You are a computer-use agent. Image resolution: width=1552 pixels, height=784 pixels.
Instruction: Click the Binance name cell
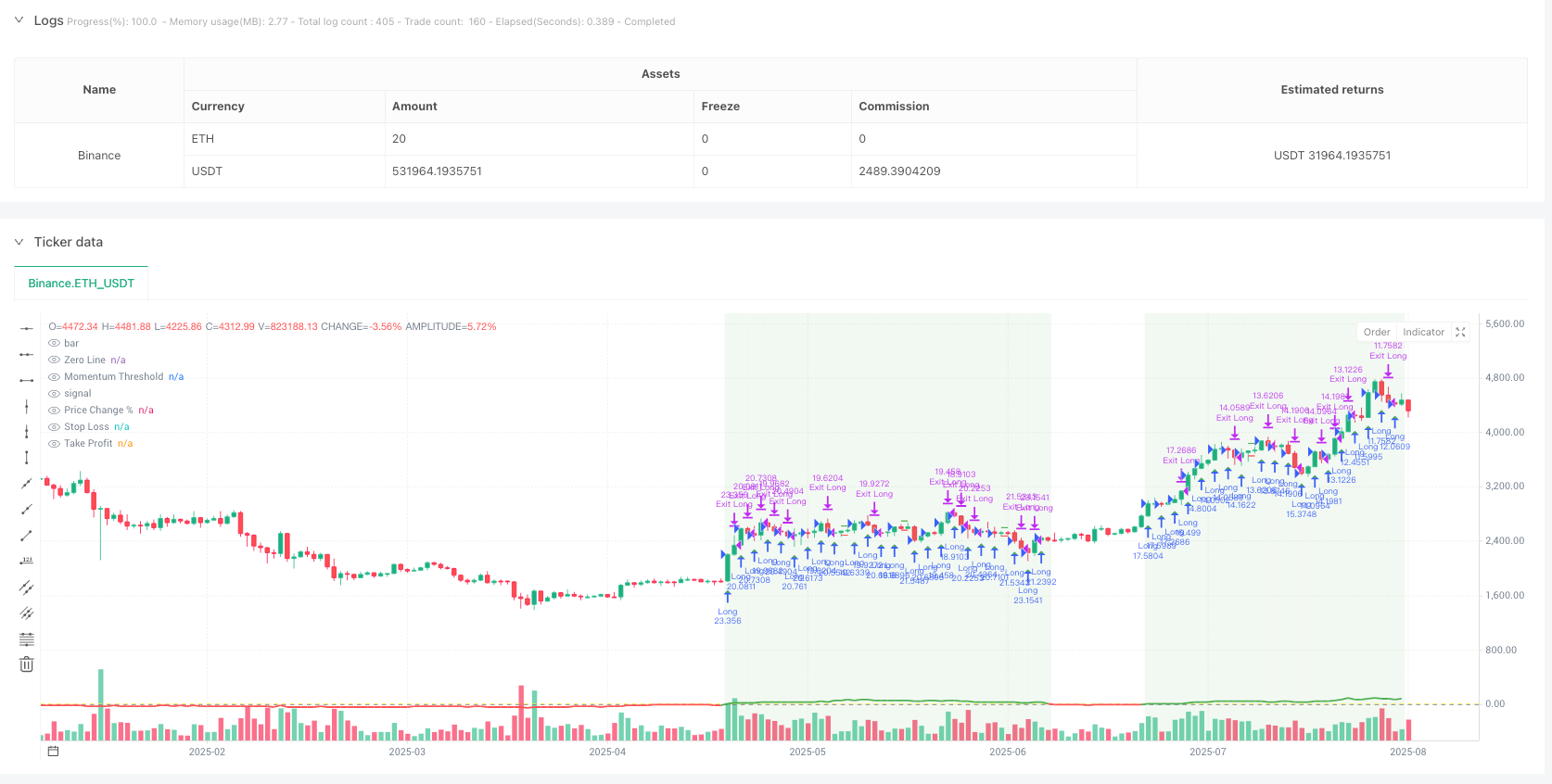point(99,156)
